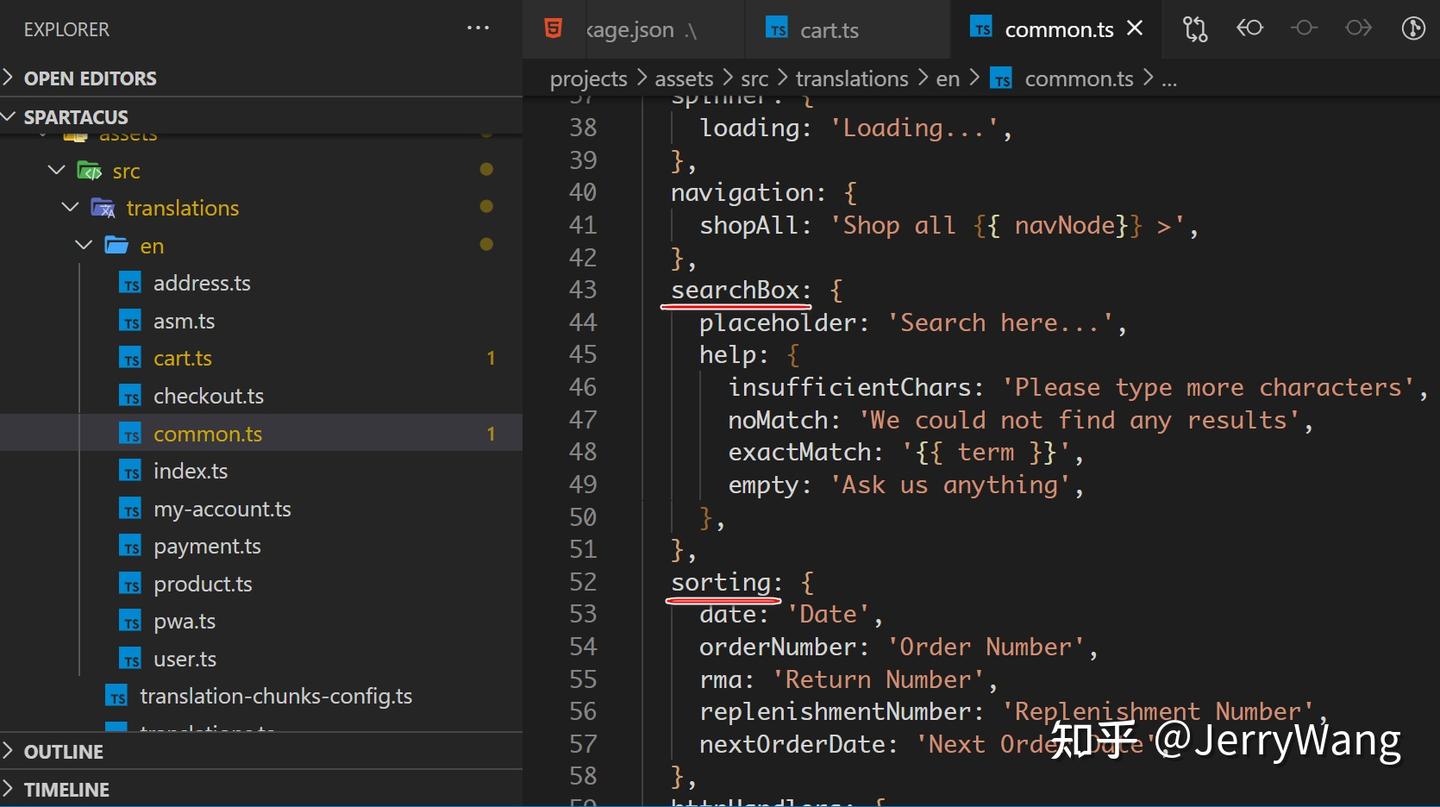Close the common.ts editor tab
The width and height of the screenshot is (1440, 807).
[1135, 29]
